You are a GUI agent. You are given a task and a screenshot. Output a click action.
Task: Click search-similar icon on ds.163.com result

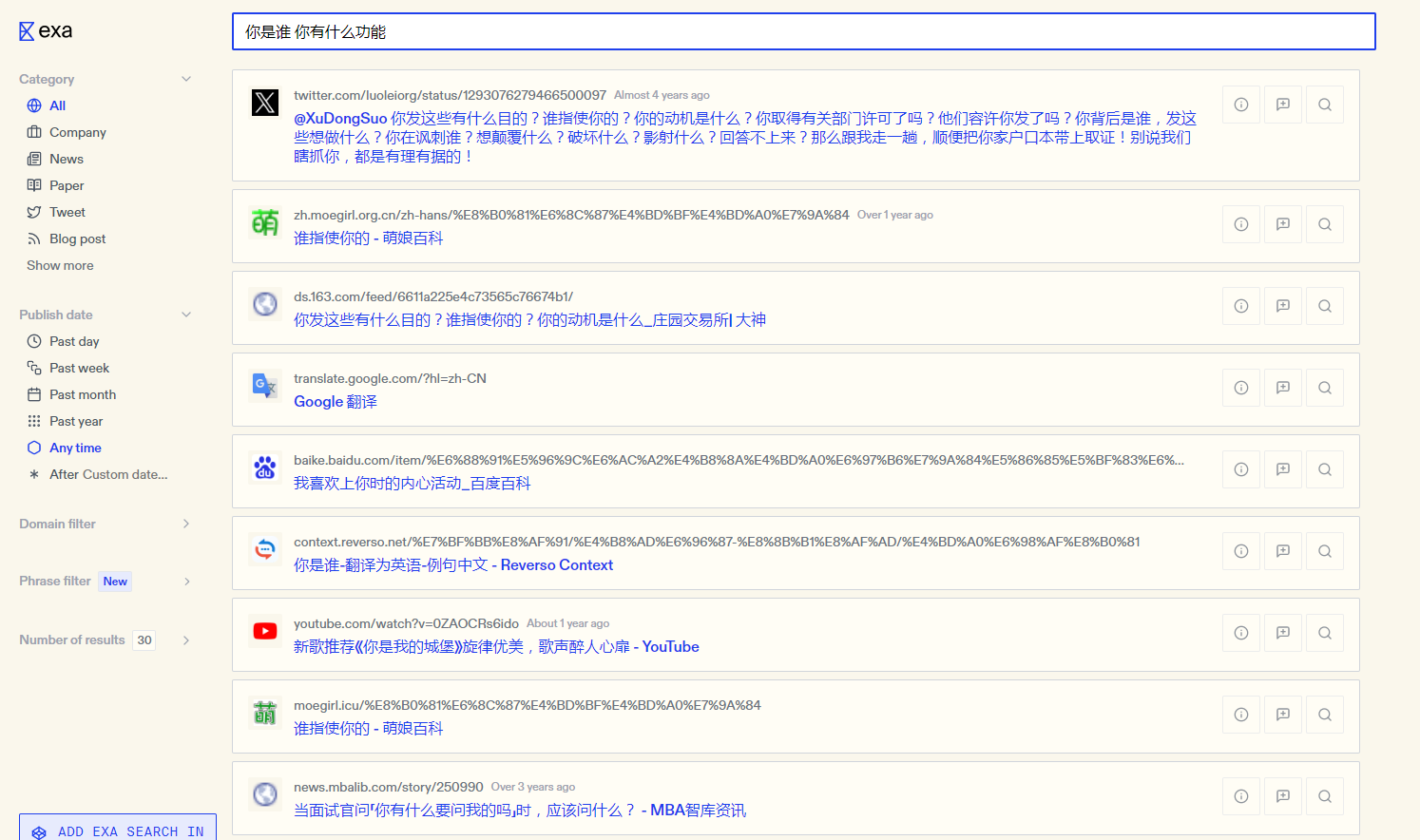pos(1325,306)
